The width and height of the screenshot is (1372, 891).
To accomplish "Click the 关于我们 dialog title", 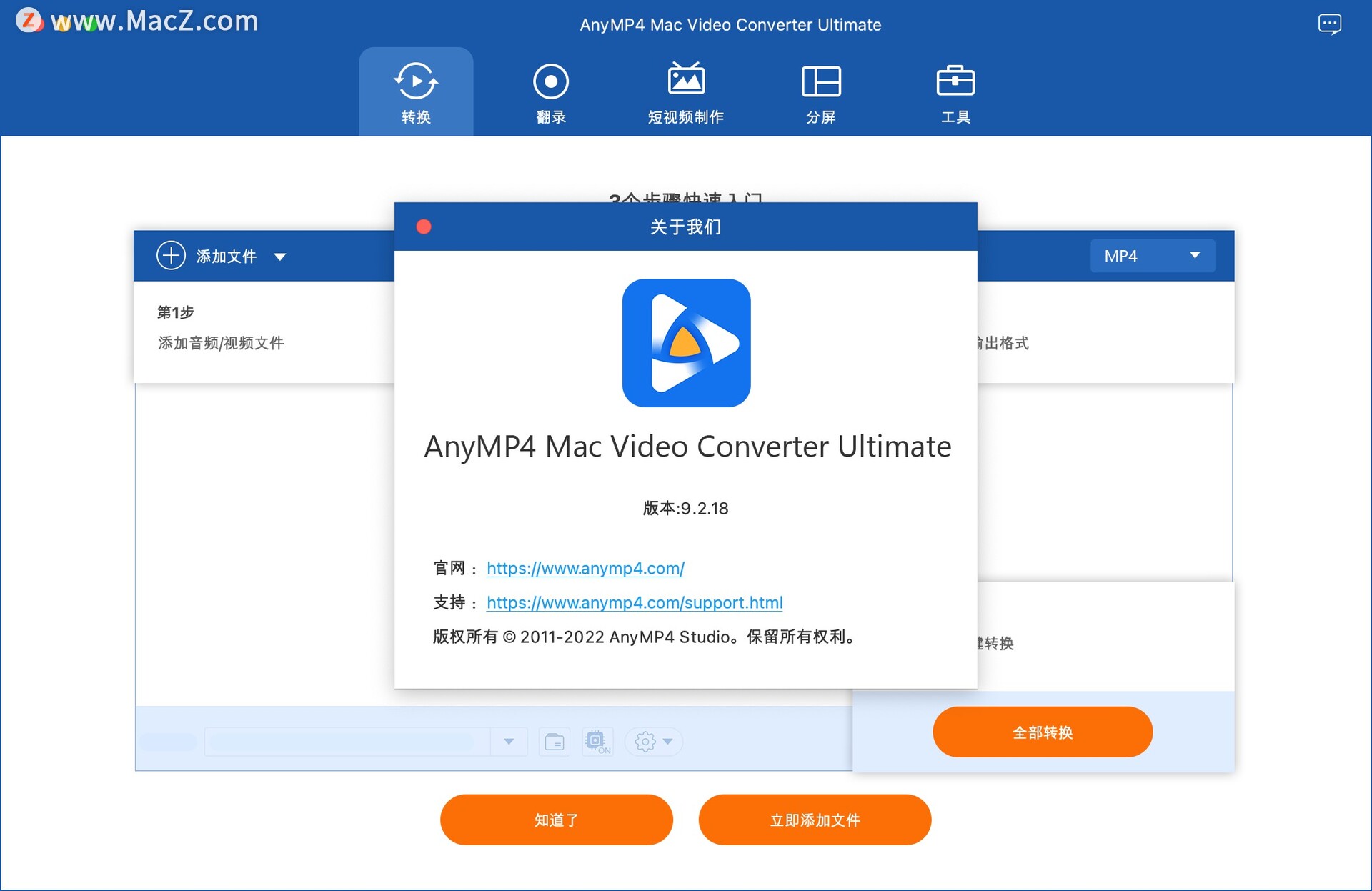I will 685,227.
